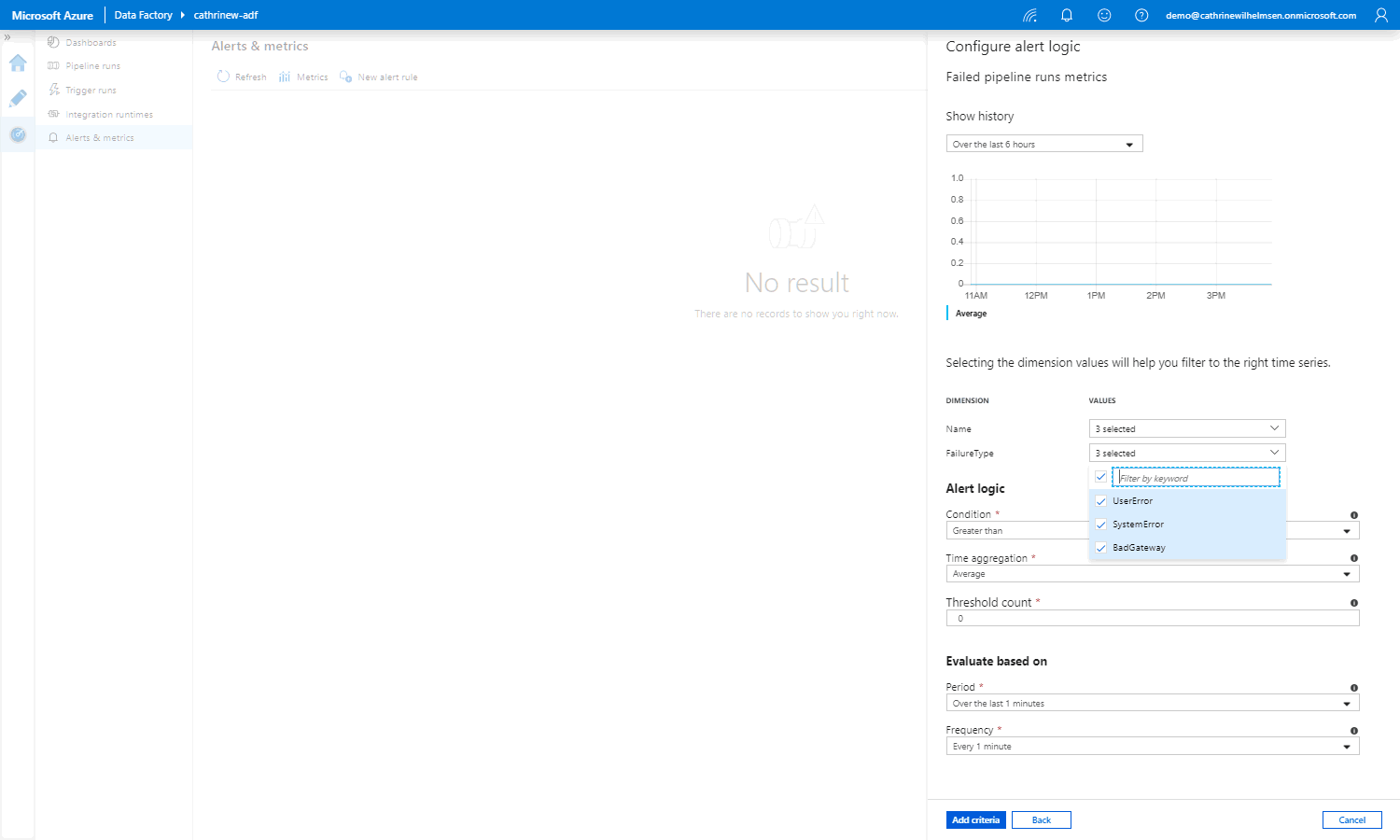Open the Data Factory home icon
Viewport: 1400px width, 840px height.
18,63
